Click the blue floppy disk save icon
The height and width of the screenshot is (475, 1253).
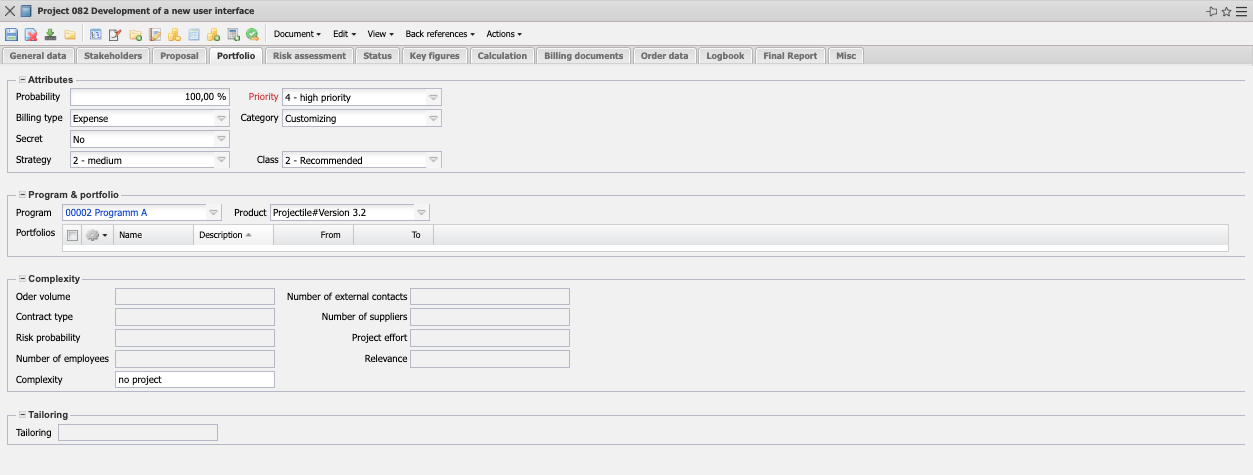(x=12, y=34)
